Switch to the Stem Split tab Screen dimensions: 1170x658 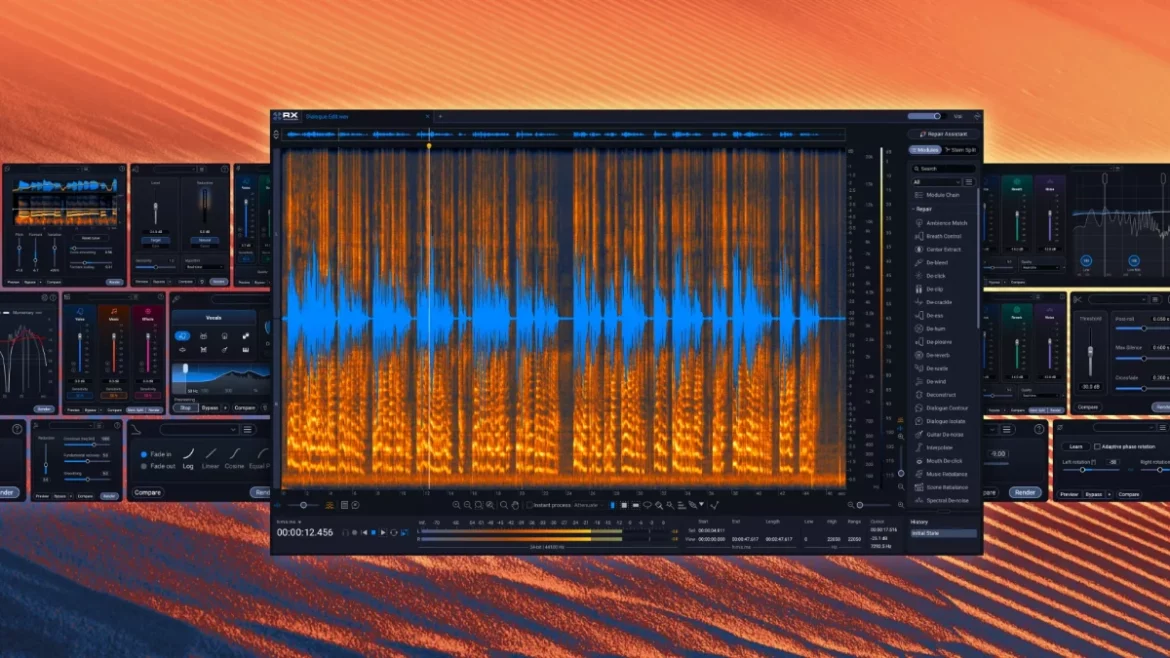(x=960, y=150)
